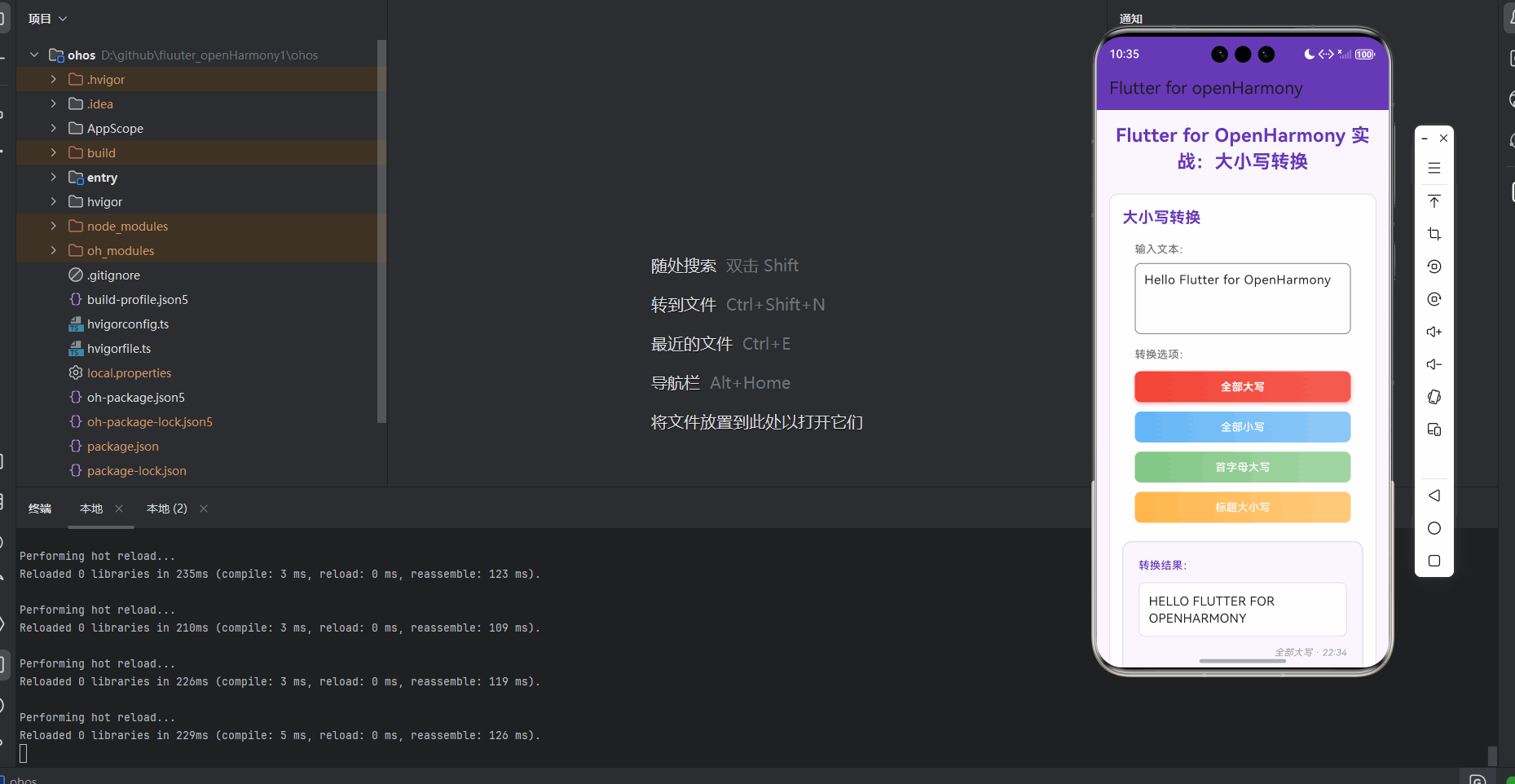The height and width of the screenshot is (784, 1515).
Task: Tap the 全部大写 red button
Action: (1242, 386)
